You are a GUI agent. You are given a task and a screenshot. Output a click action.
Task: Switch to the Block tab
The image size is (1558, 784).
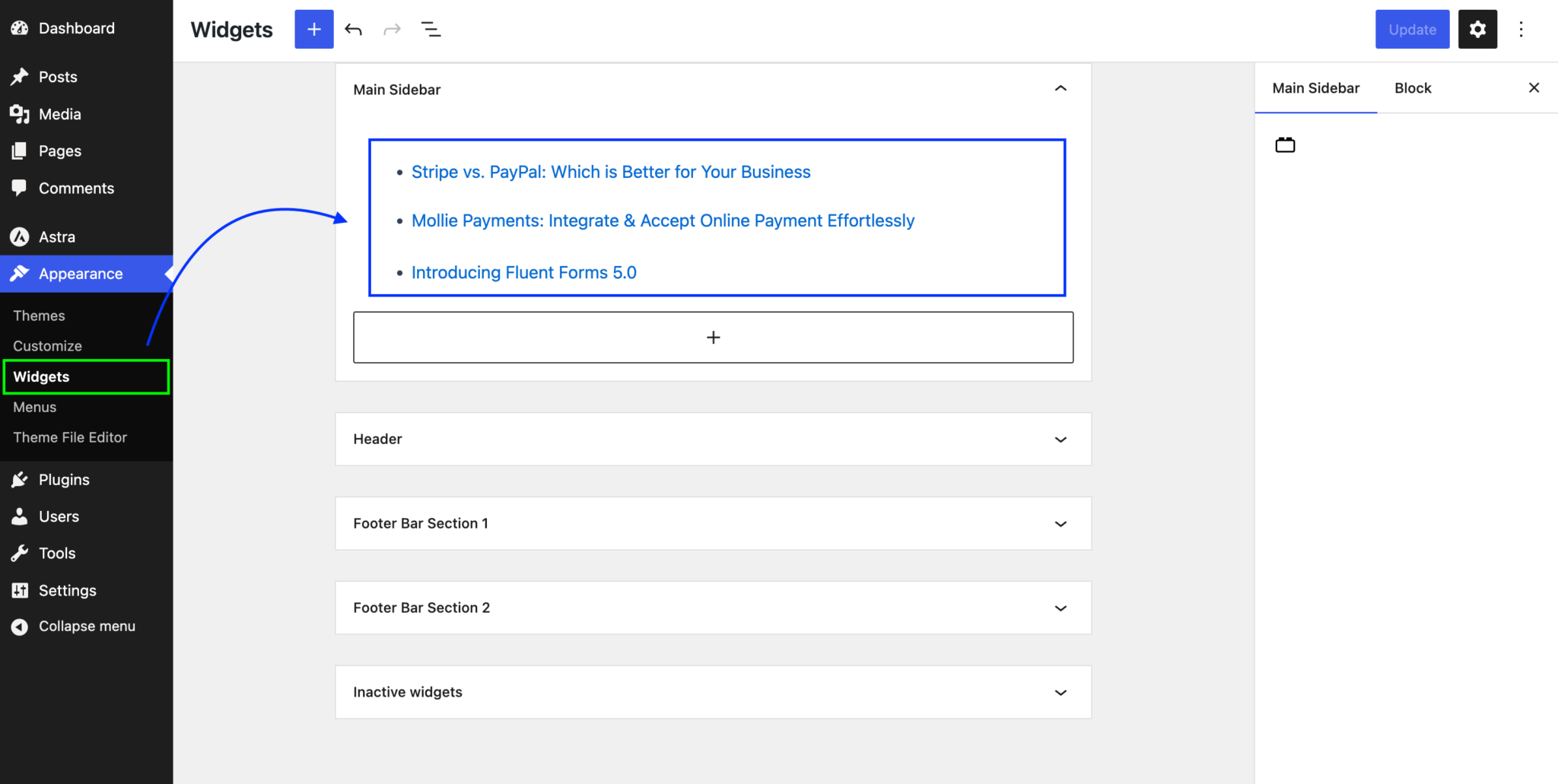point(1412,88)
